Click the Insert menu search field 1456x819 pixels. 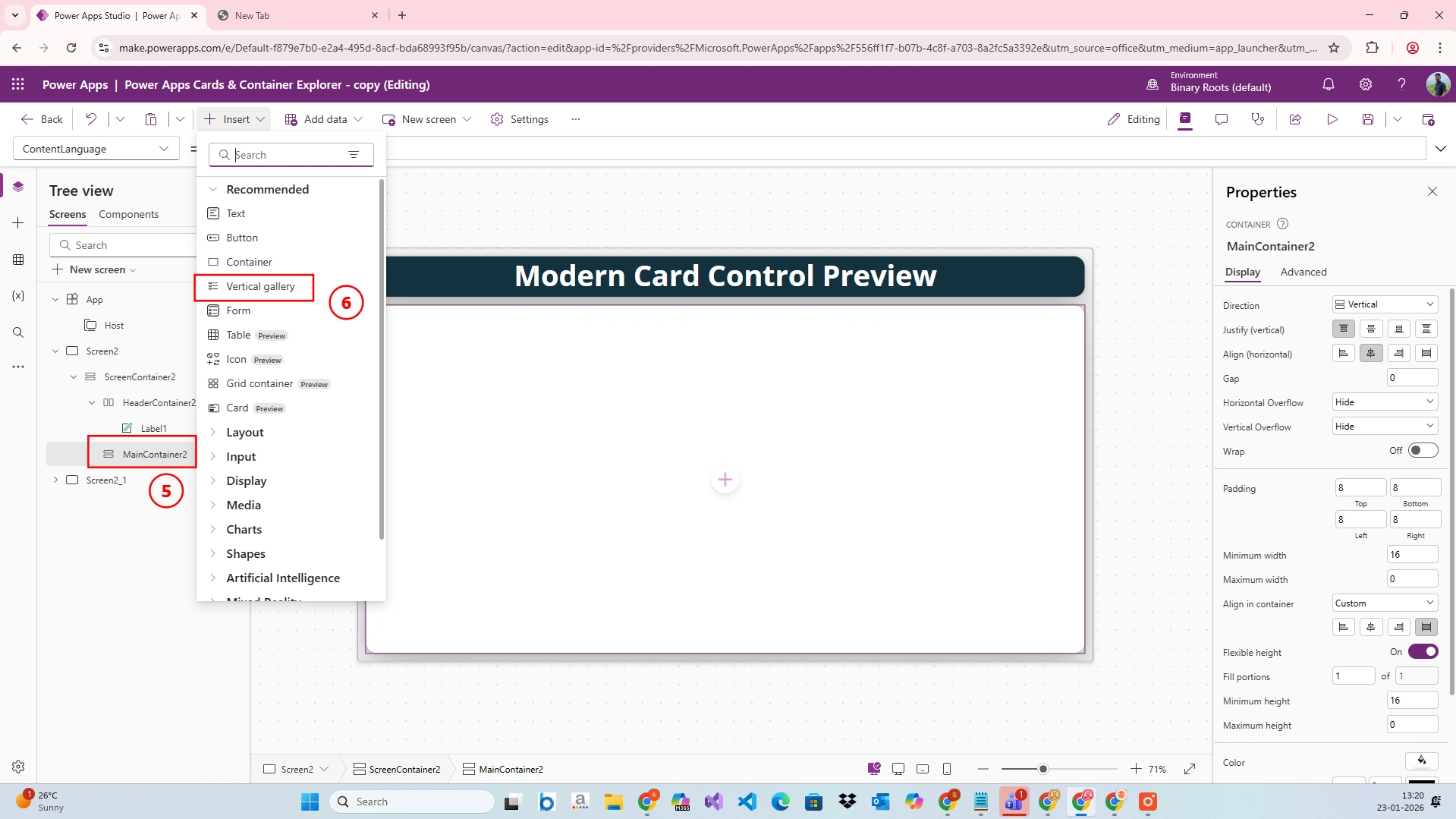291,155
